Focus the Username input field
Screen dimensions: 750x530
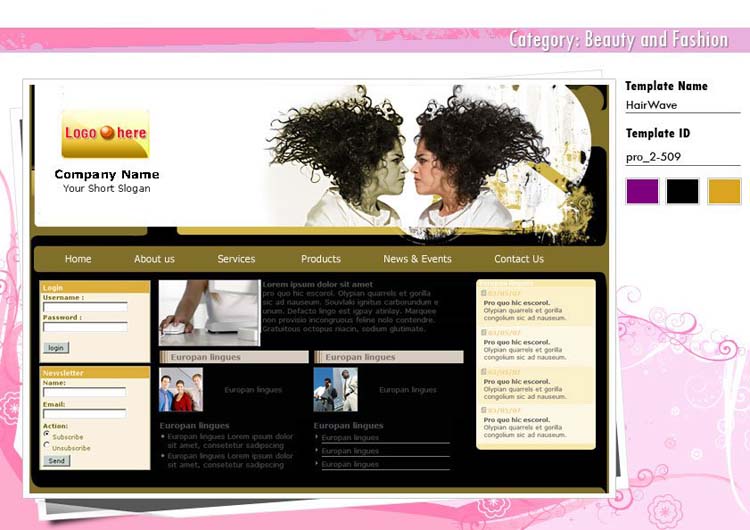click(x=85, y=307)
